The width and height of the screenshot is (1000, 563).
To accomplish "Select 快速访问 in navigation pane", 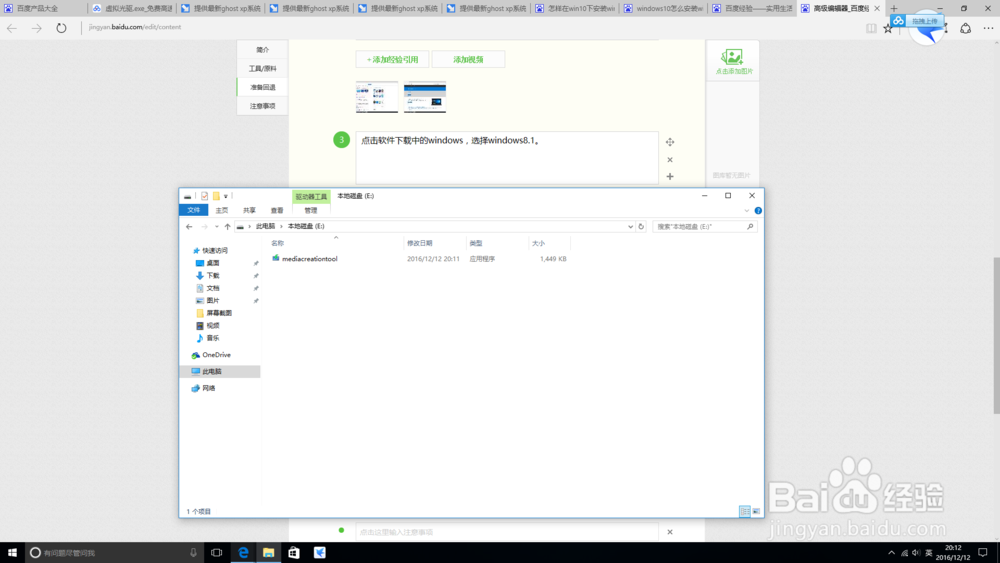I will pyautogui.click(x=215, y=251).
